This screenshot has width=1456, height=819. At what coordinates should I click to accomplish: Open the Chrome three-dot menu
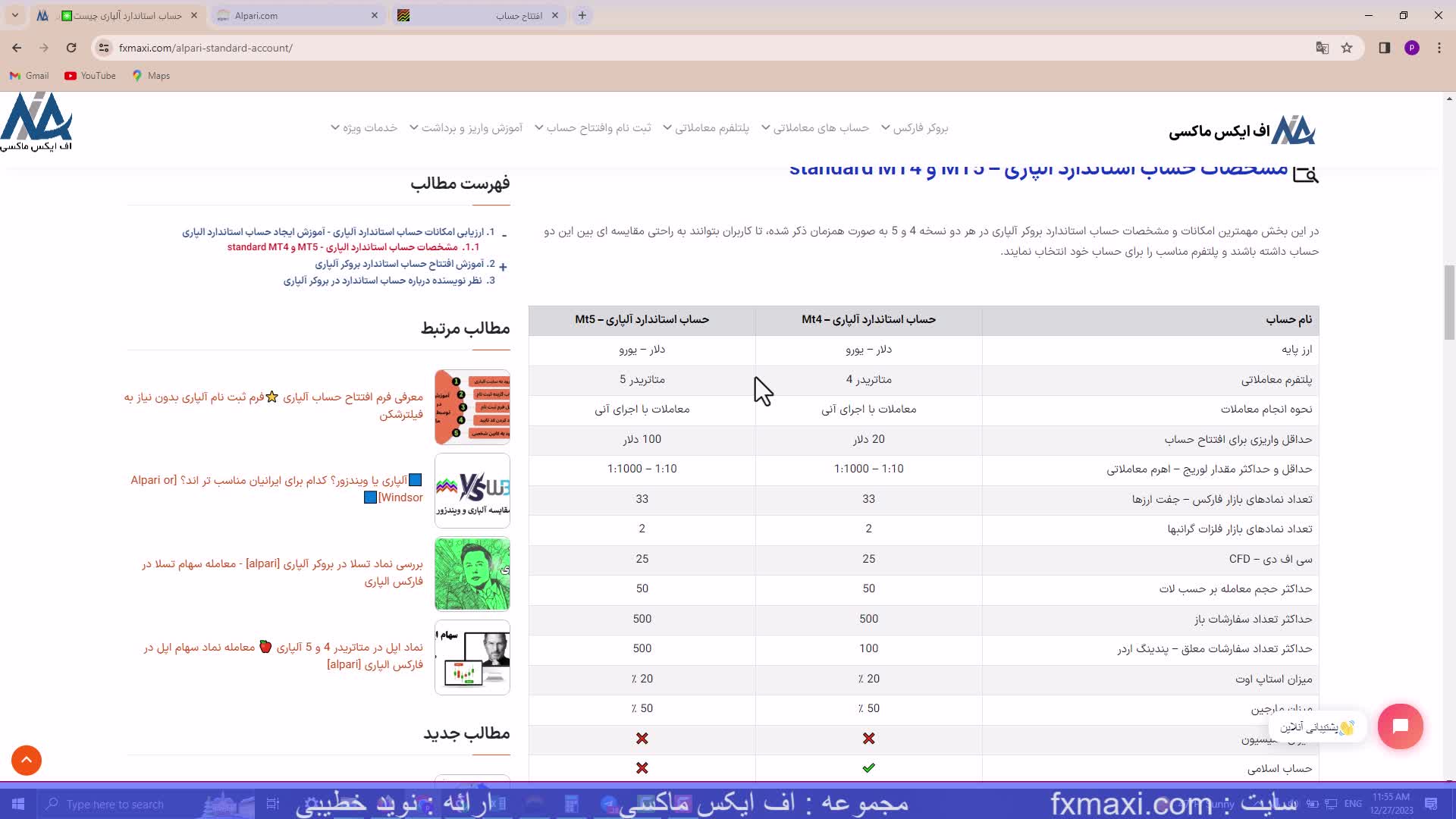click(x=1439, y=48)
